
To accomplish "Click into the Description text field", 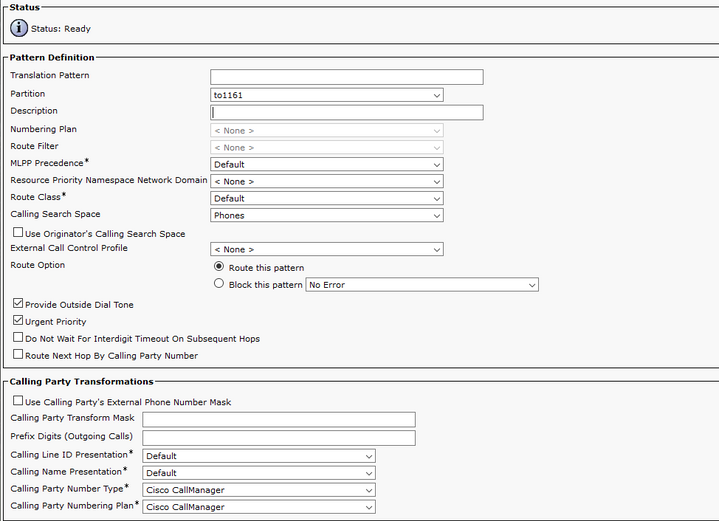I will tap(347, 112).
